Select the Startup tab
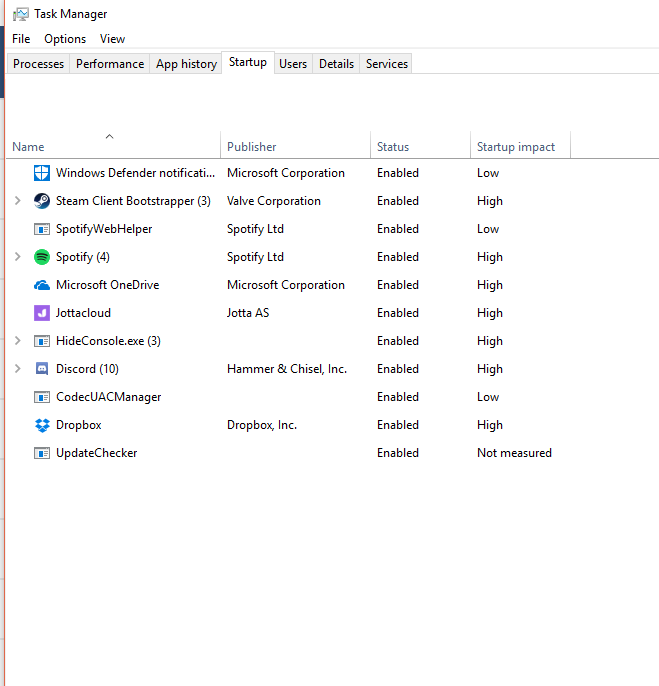 point(248,62)
